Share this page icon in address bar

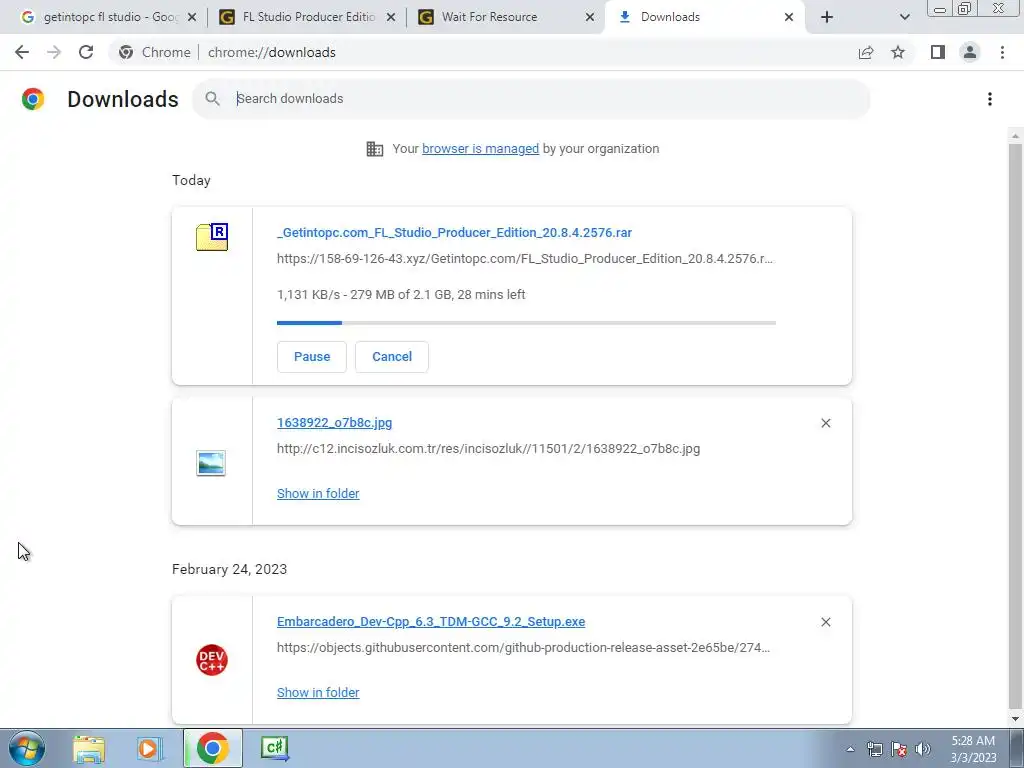(866, 52)
